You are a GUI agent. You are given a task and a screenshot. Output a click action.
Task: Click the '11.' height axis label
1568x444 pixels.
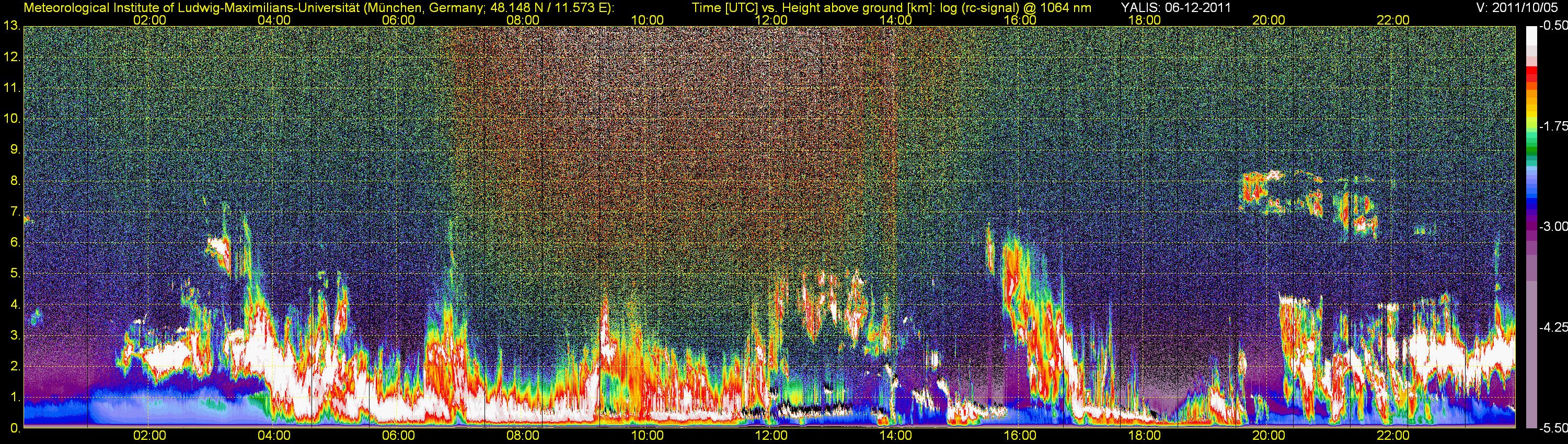click(x=12, y=88)
